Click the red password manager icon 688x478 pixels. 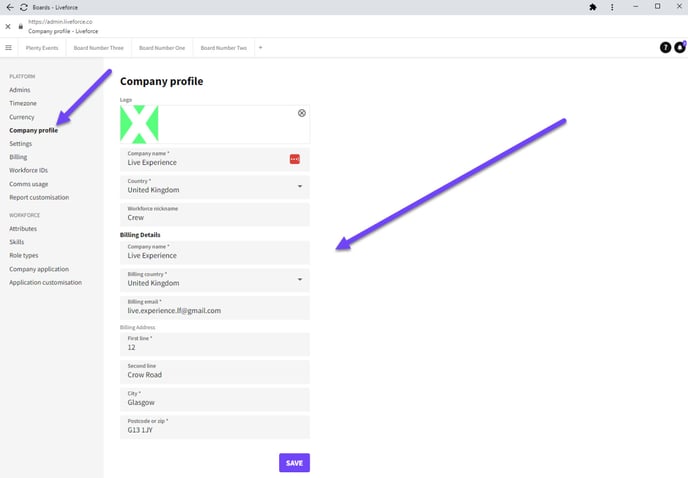pyautogui.click(x=294, y=159)
